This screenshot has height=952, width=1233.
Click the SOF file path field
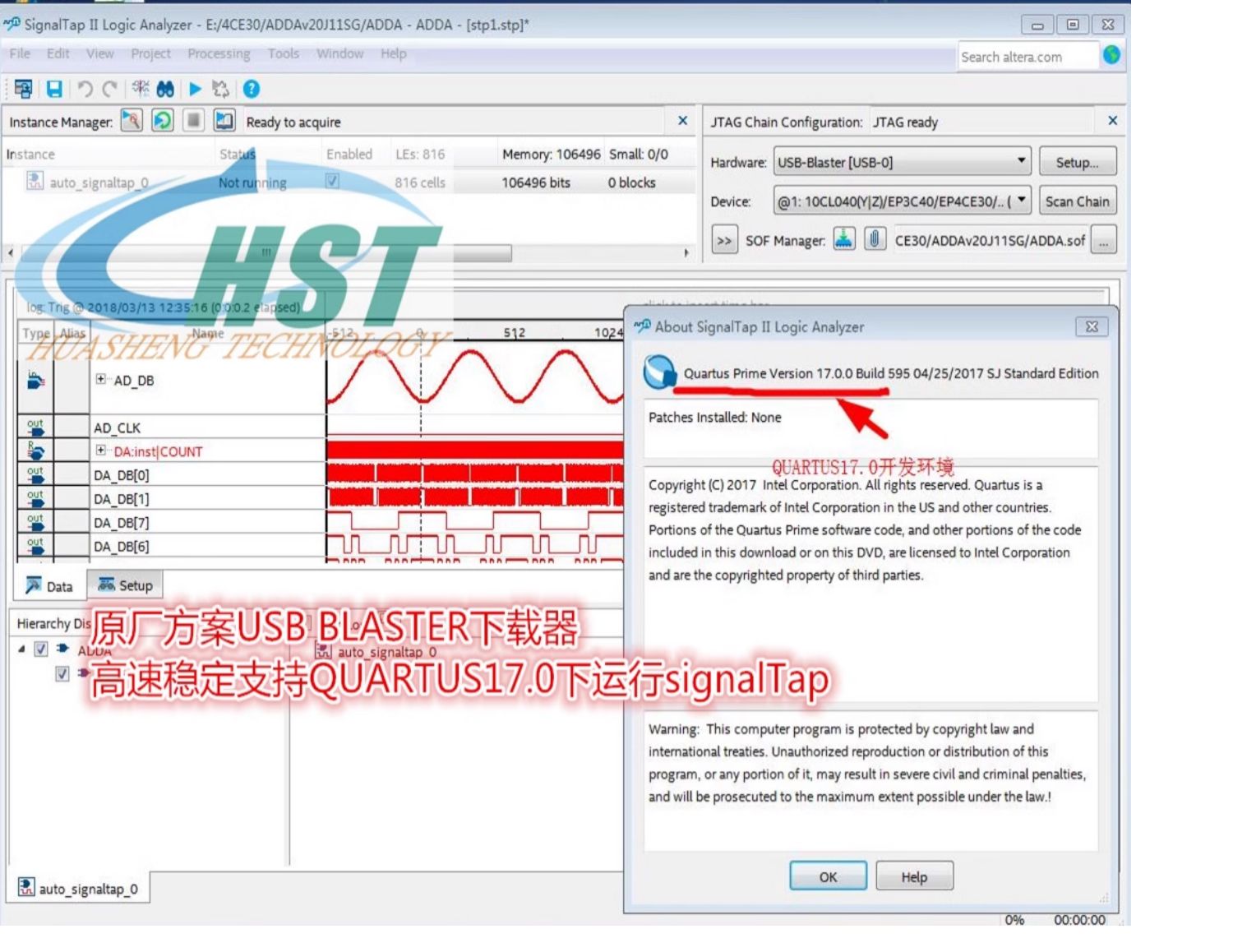tap(991, 240)
